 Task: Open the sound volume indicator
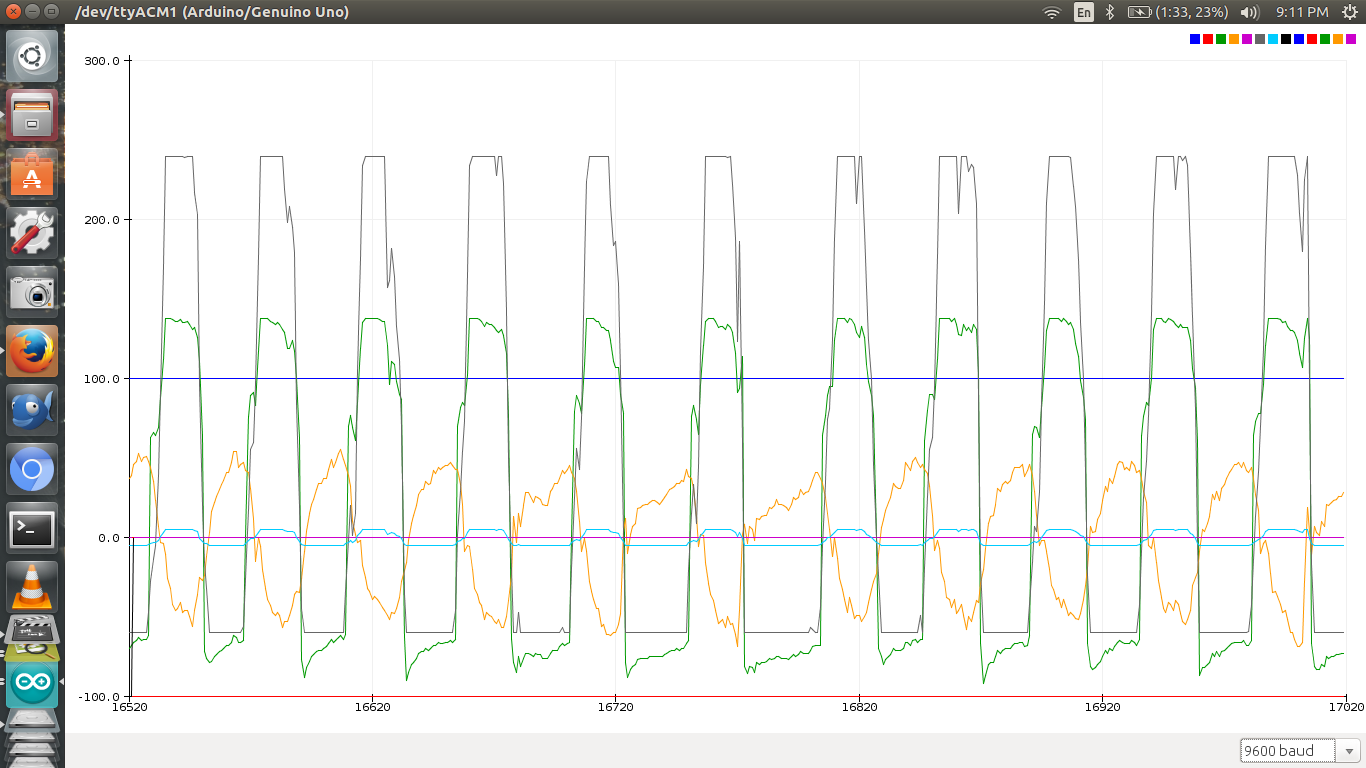[x=1249, y=12]
